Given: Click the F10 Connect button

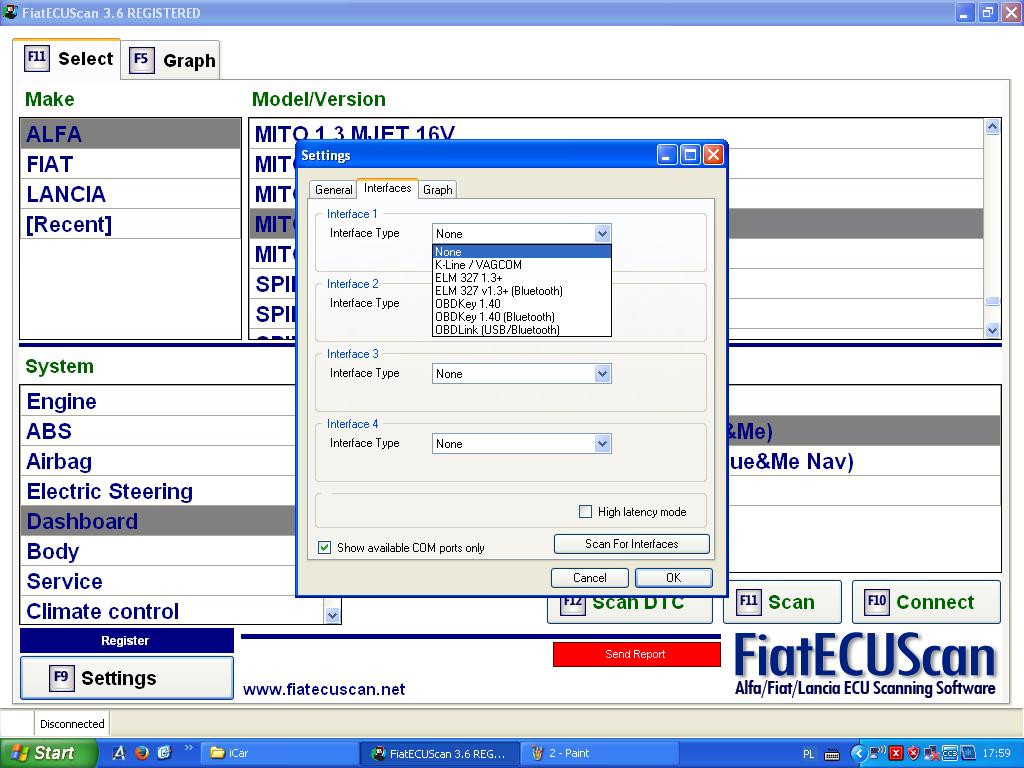Looking at the screenshot, I should 926,601.
